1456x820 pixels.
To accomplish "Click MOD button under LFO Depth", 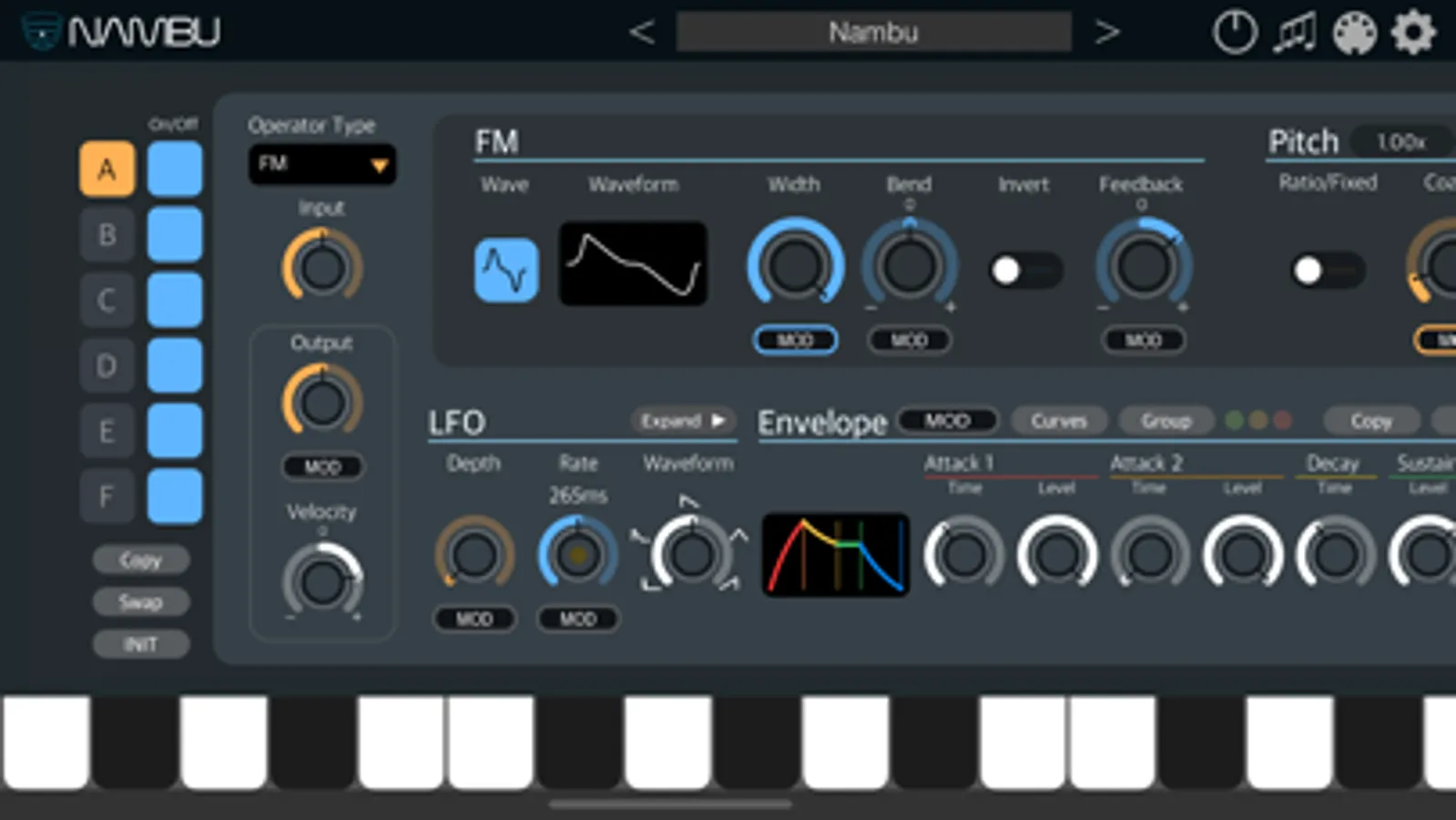I will pyautogui.click(x=473, y=619).
